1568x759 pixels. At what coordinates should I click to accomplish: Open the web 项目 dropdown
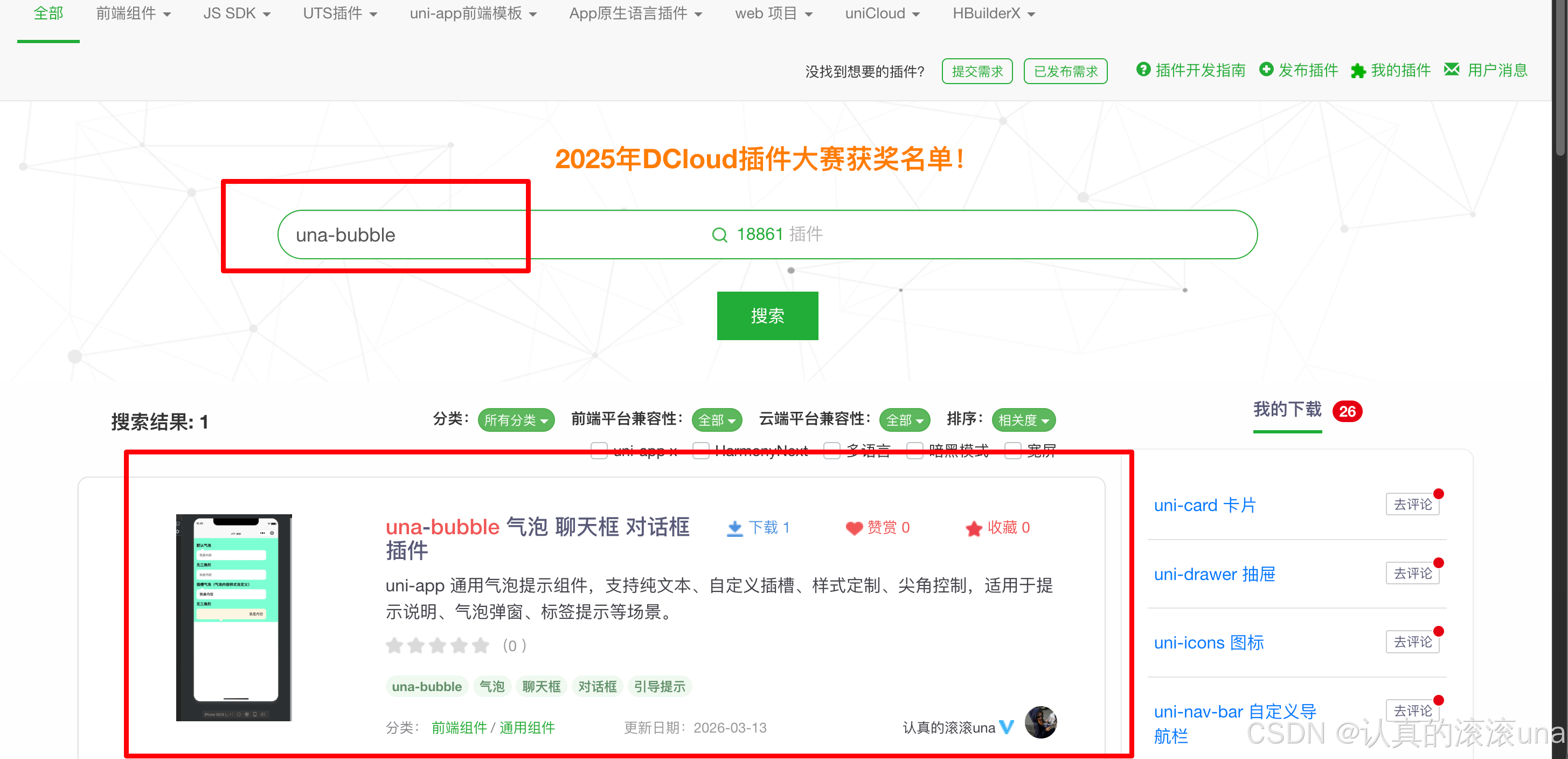[x=774, y=13]
